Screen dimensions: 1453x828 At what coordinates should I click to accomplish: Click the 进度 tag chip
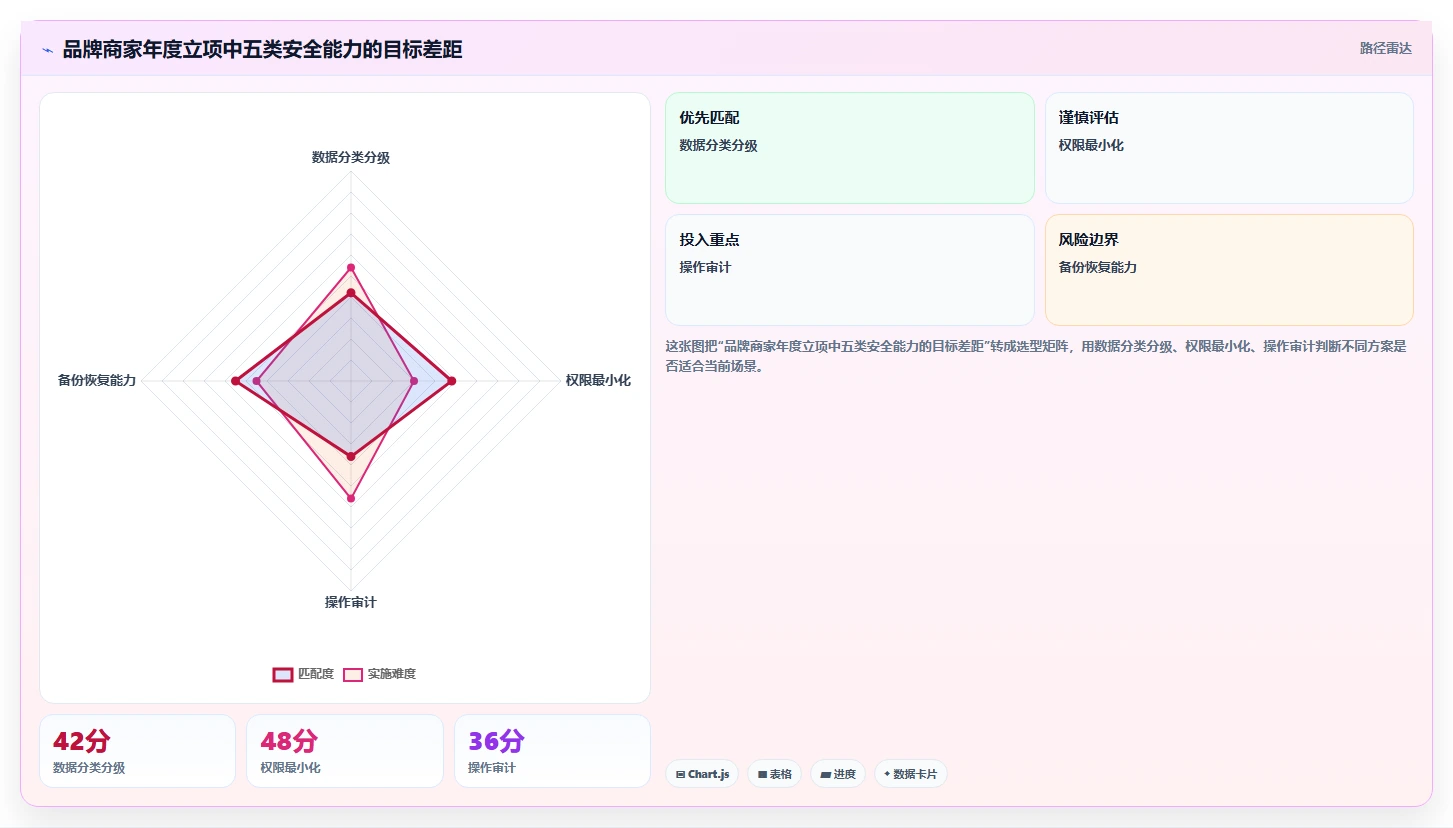coord(838,774)
